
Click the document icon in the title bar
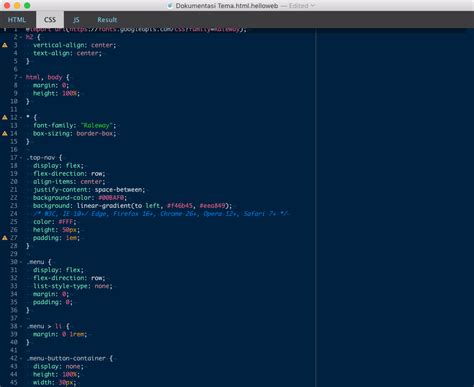coord(170,6)
